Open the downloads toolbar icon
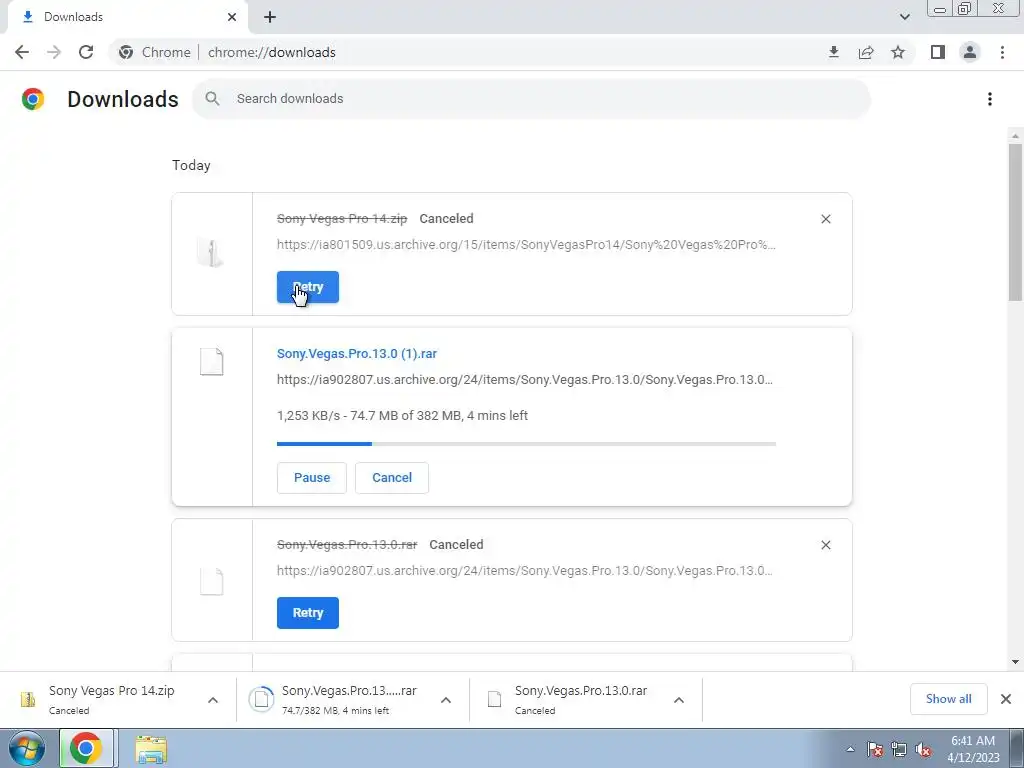 tap(833, 52)
